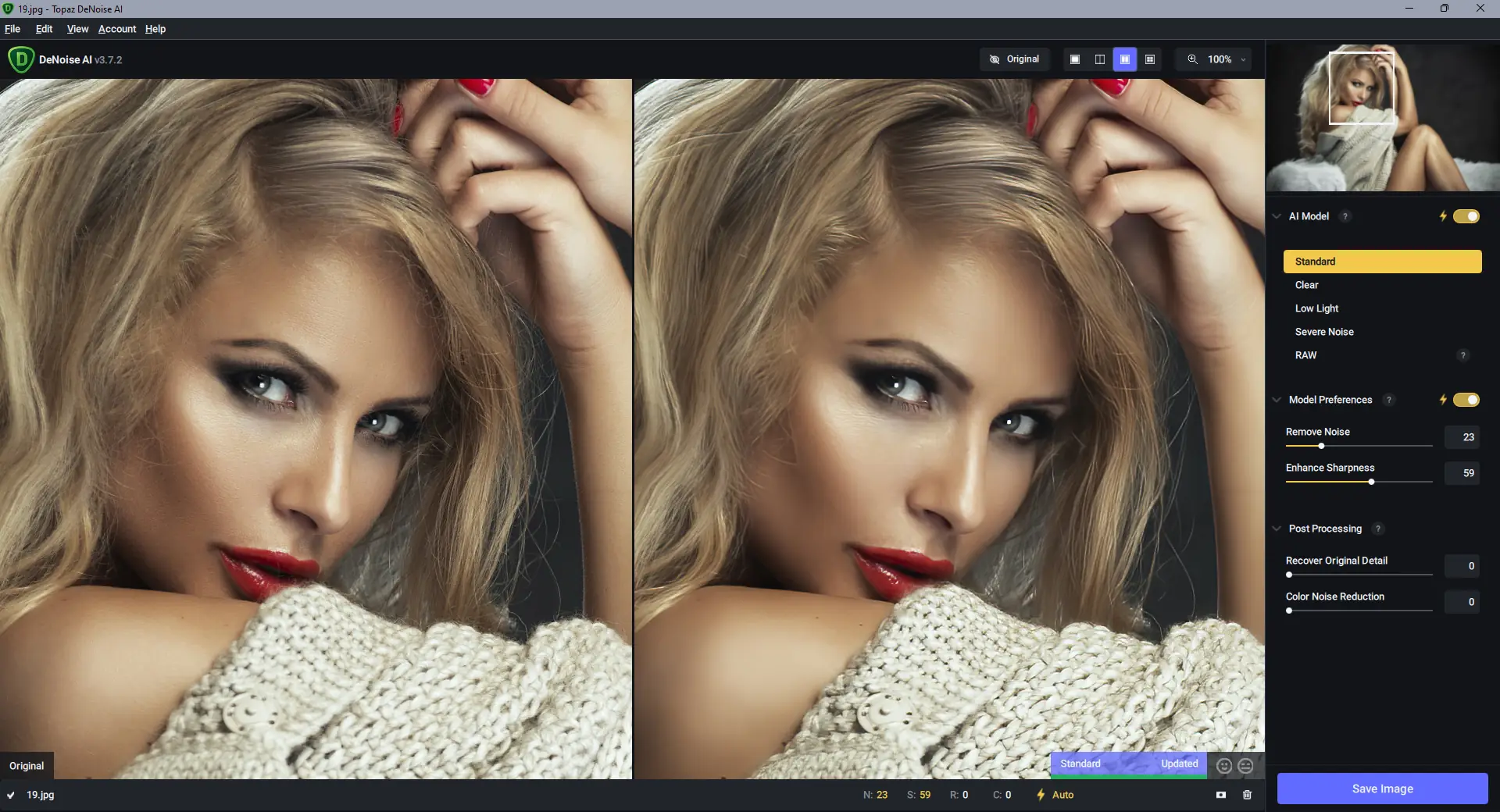This screenshot has width=1500, height=812.
Task: Select the Low Light AI model
Action: click(x=1382, y=308)
